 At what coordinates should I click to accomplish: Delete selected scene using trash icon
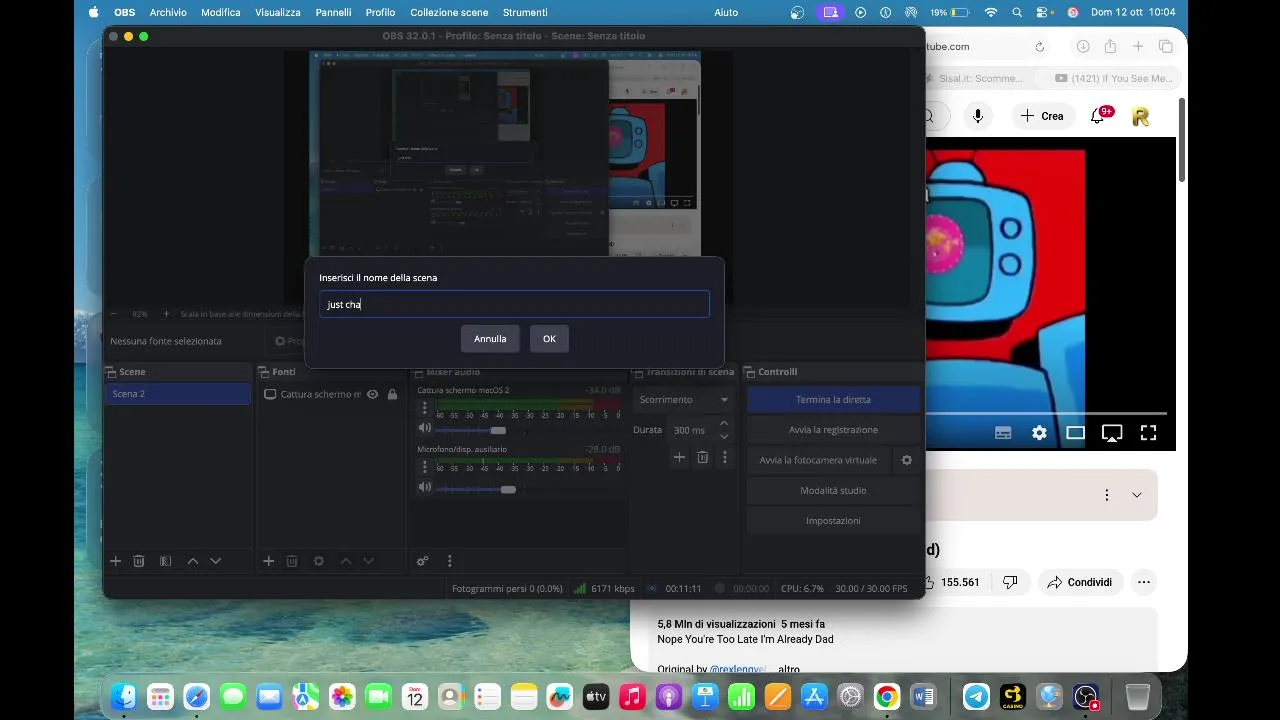tap(139, 561)
